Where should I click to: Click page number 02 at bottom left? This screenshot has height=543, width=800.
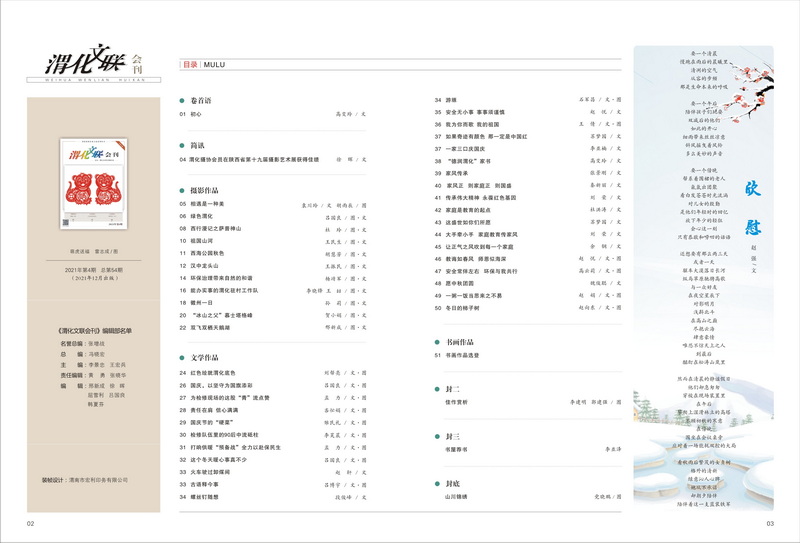pyautogui.click(x=30, y=523)
